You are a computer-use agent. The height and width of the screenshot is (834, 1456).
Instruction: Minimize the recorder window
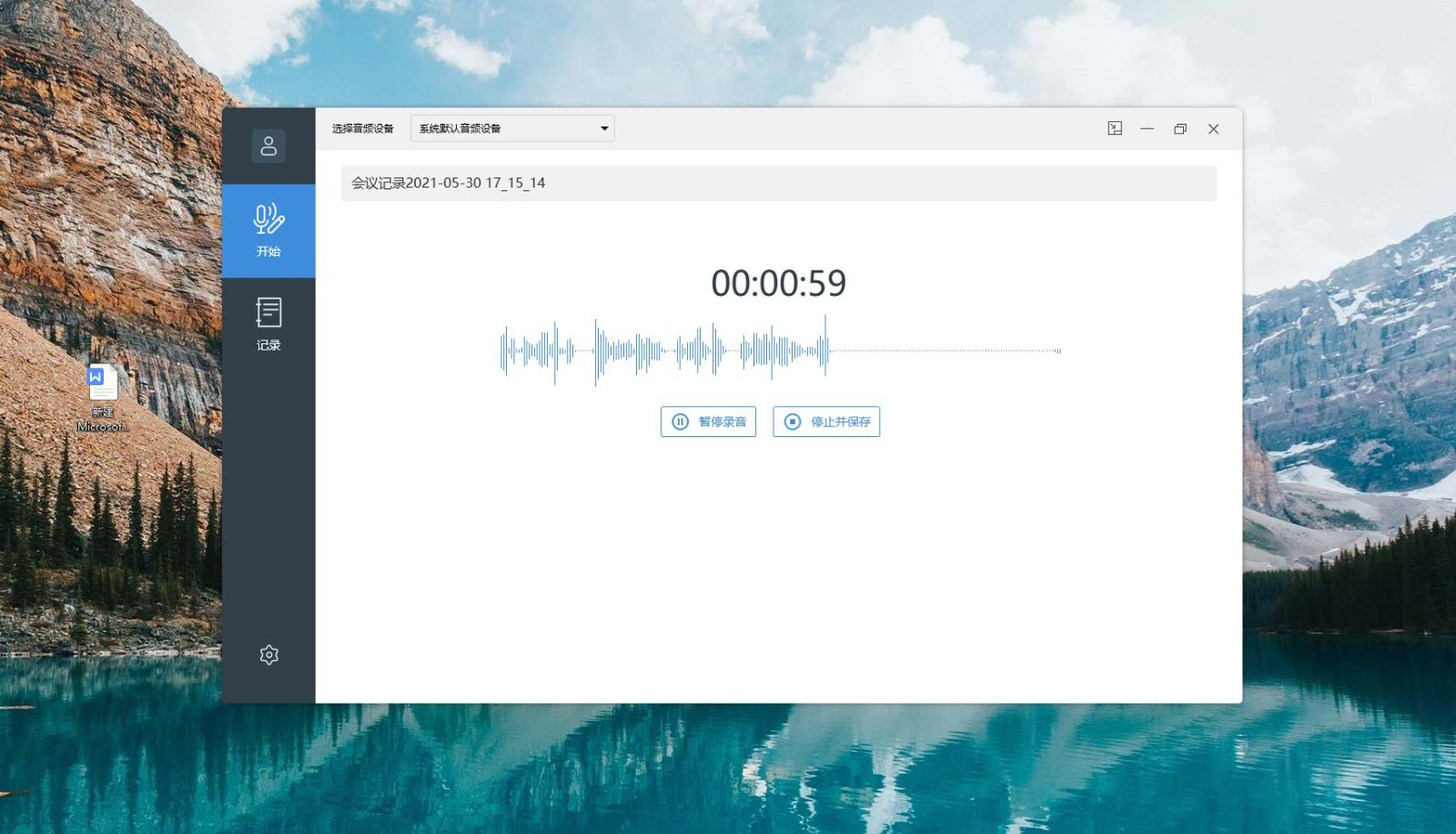(x=1148, y=128)
